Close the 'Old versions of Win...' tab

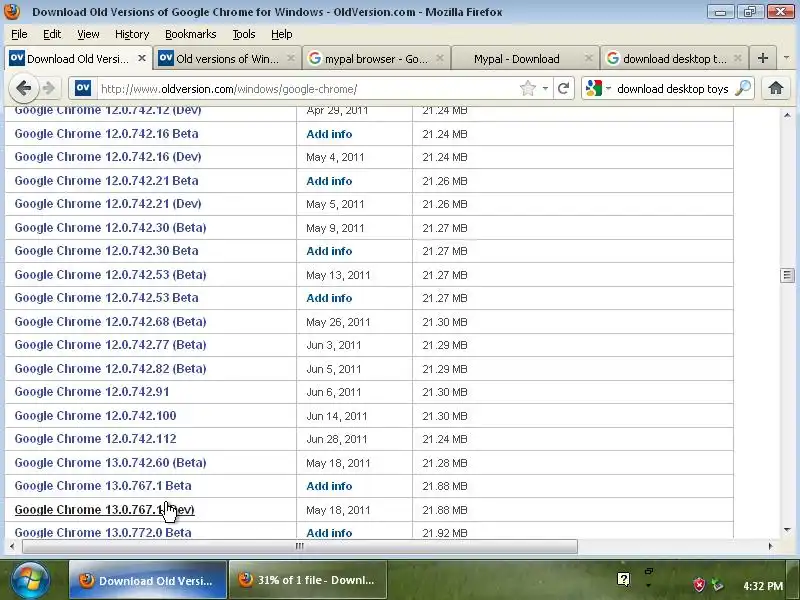tap(291, 58)
